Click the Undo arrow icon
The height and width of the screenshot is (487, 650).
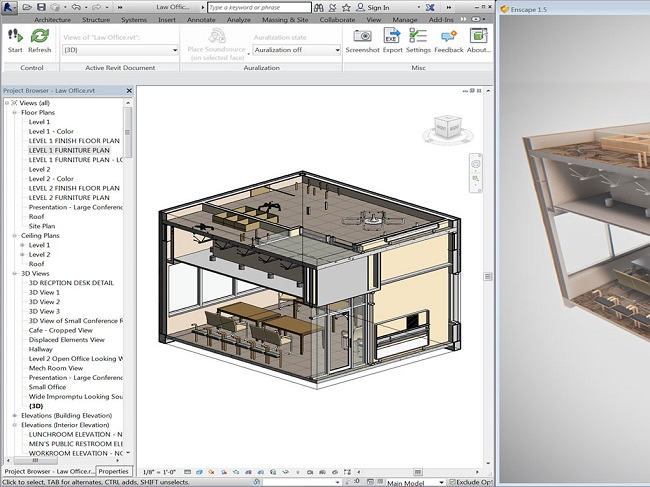tap(76, 7)
